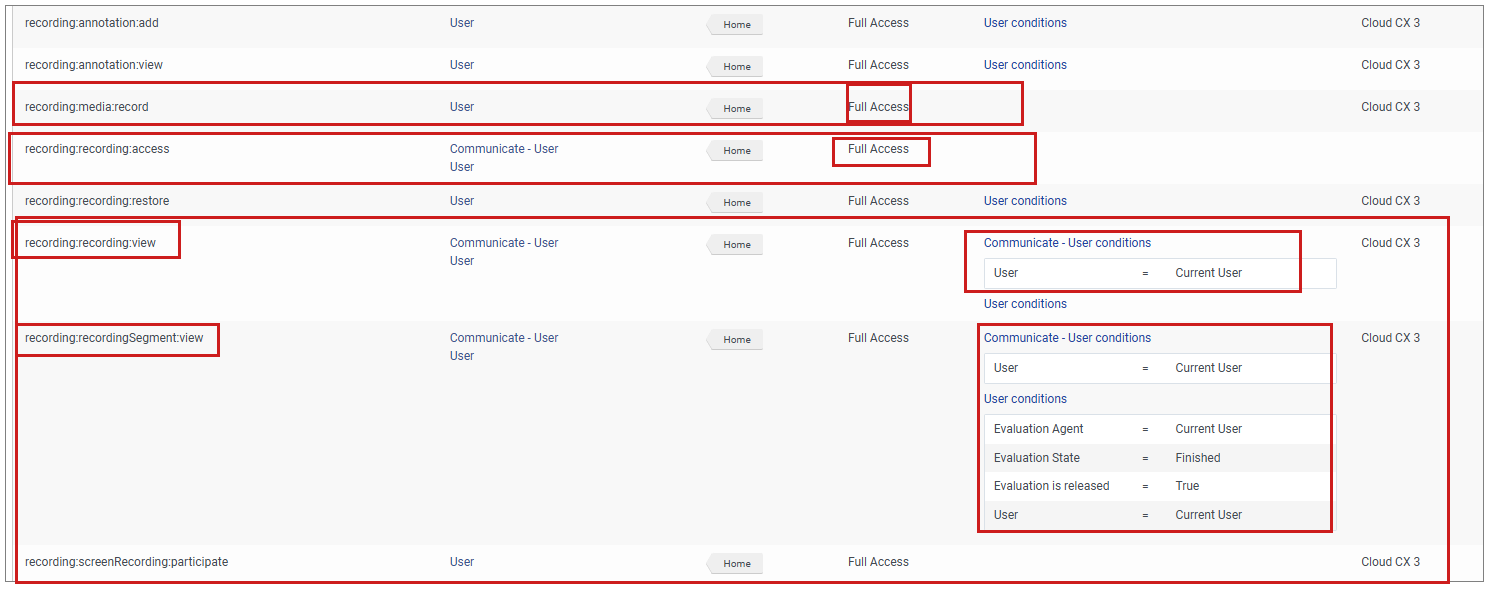1489x589 pixels.
Task: Select the Evaluation Agent = Current User condition
Action: (1157, 429)
